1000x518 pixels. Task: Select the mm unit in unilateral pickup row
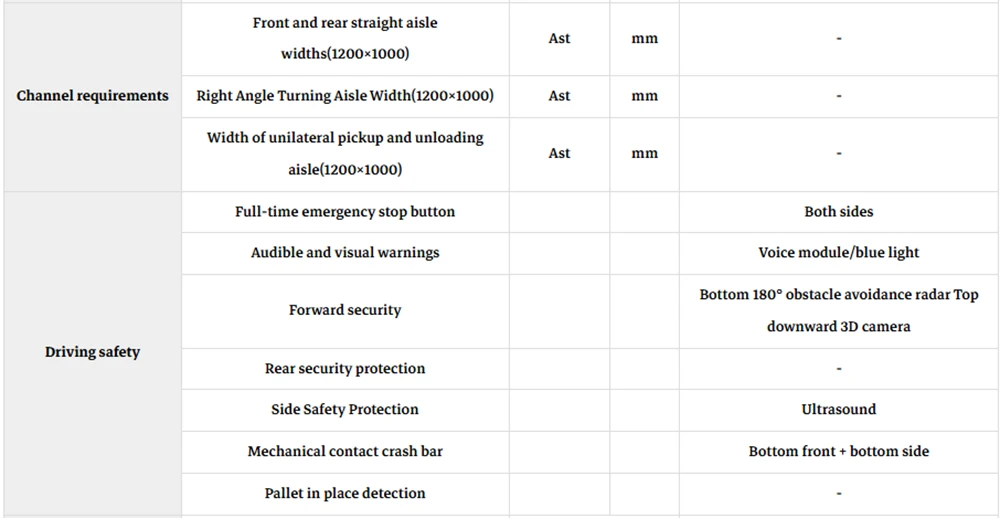pos(645,154)
